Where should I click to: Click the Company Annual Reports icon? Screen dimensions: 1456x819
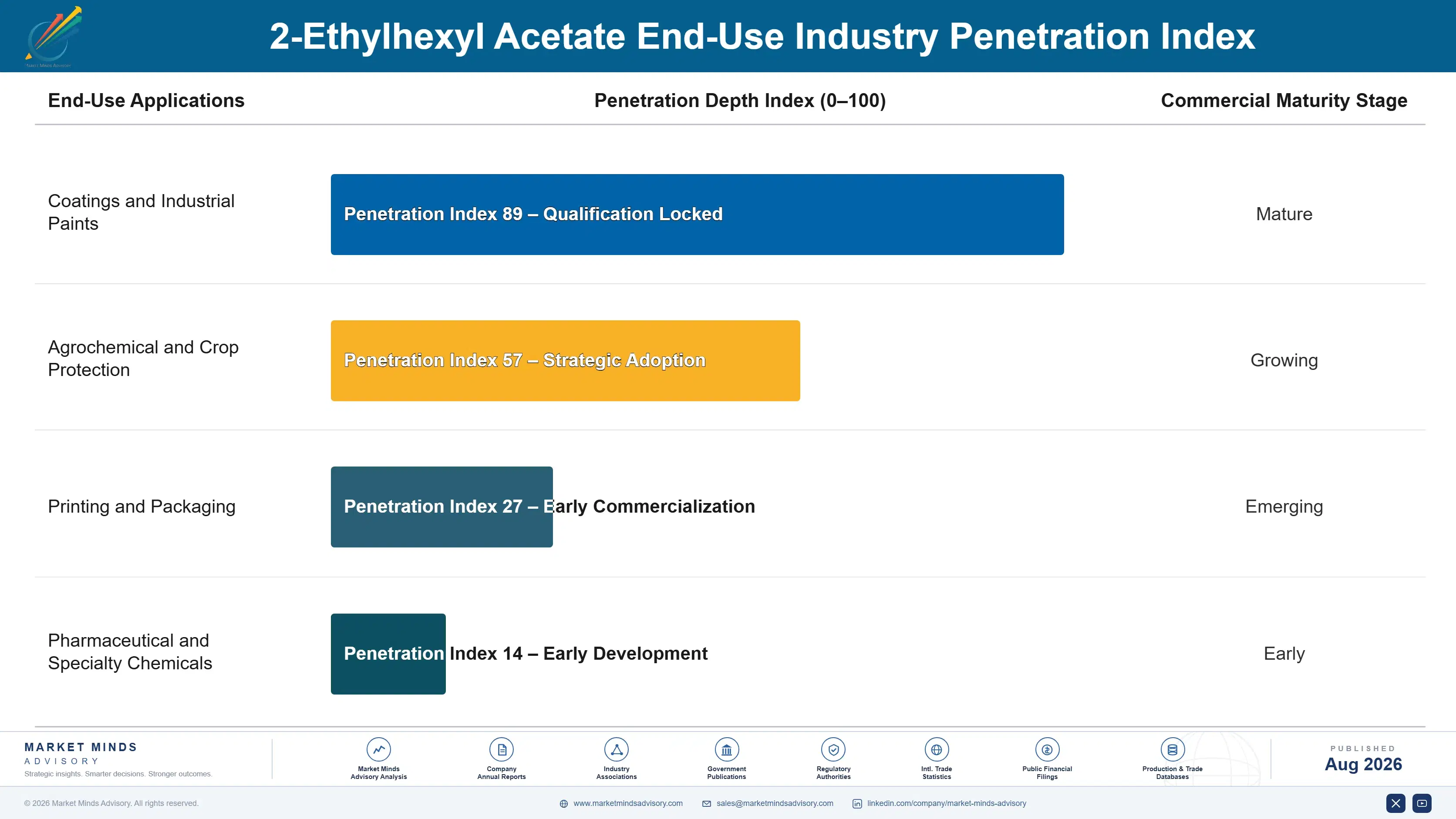click(501, 749)
